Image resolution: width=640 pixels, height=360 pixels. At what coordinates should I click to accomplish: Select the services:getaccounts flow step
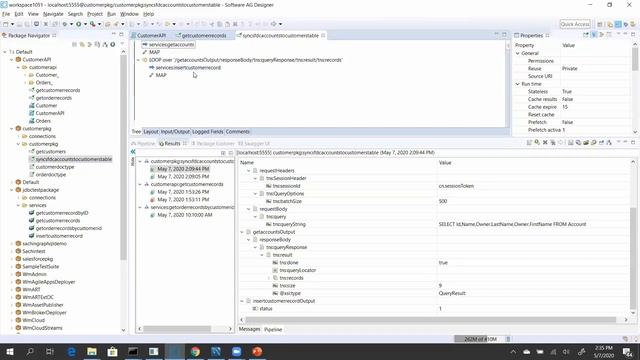(171, 44)
